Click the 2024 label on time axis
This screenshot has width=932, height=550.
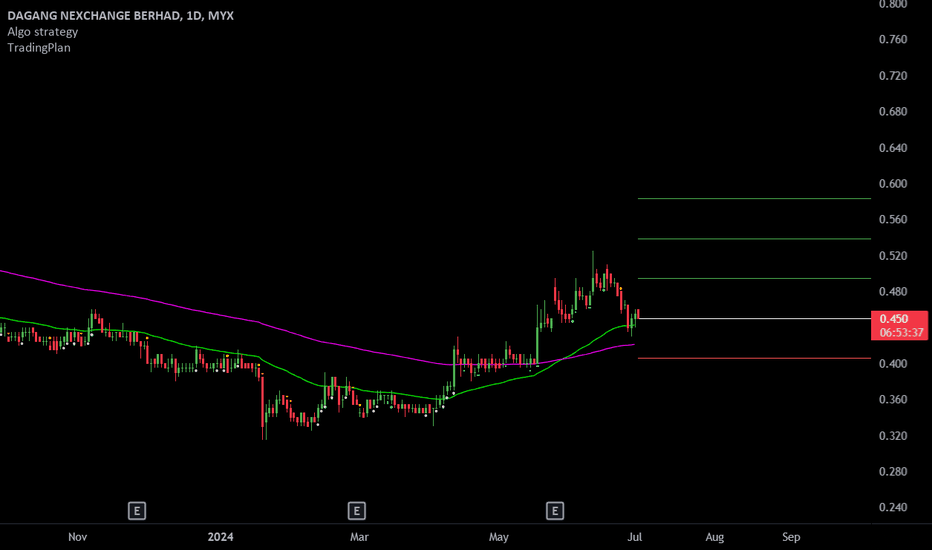[x=221, y=537]
